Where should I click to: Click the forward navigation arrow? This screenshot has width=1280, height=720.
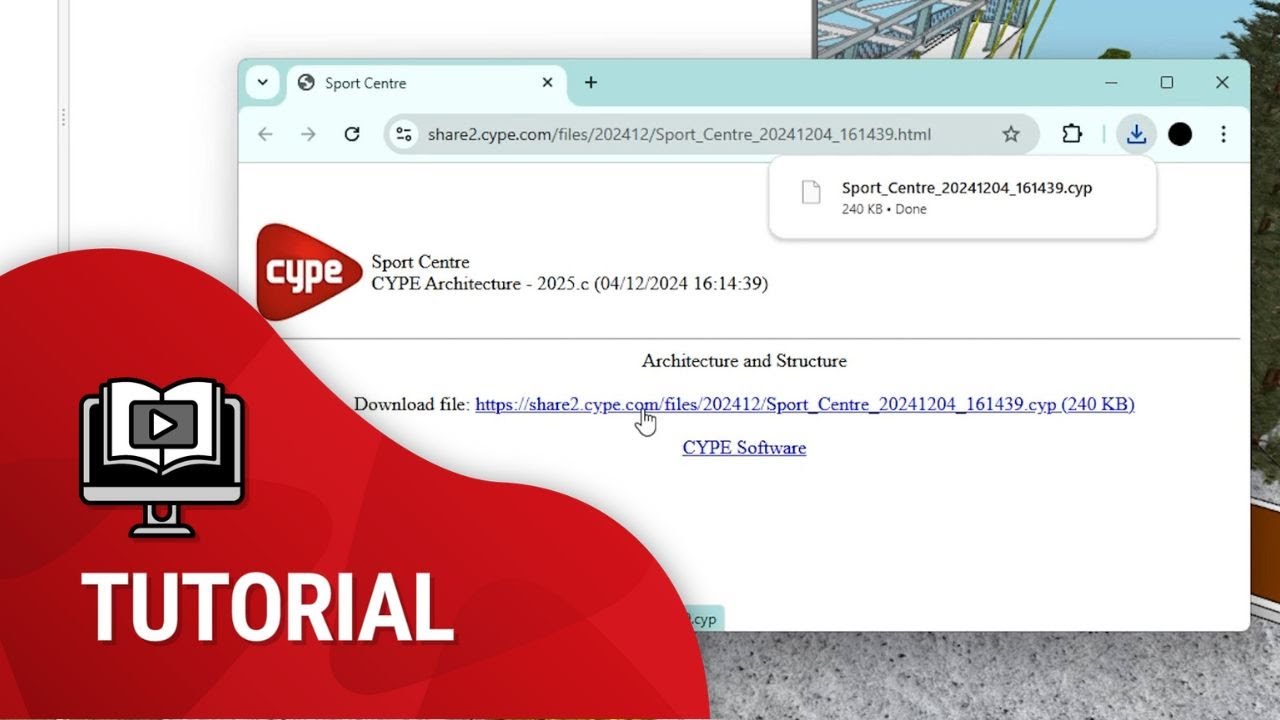308,133
